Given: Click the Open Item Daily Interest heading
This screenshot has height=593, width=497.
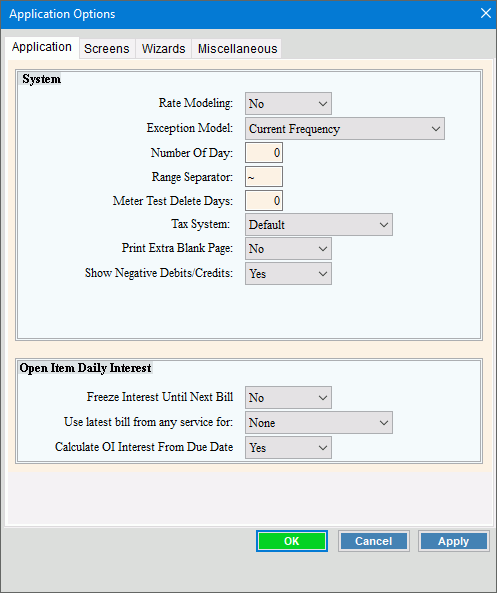Looking at the screenshot, I should [x=85, y=368].
